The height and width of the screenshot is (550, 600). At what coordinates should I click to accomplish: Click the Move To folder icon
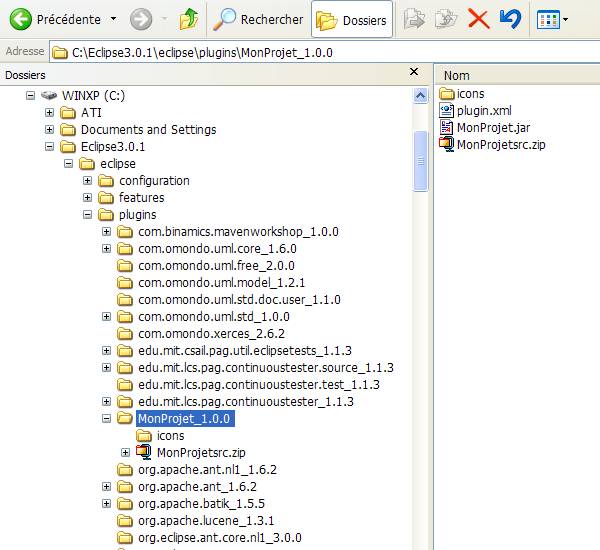[x=414, y=19]
